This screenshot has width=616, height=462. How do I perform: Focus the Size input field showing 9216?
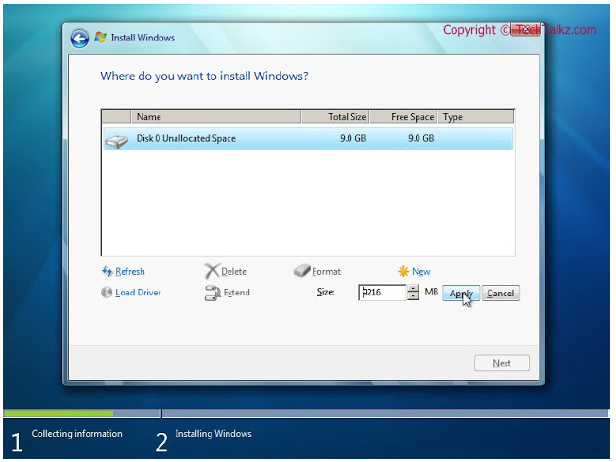382,292
